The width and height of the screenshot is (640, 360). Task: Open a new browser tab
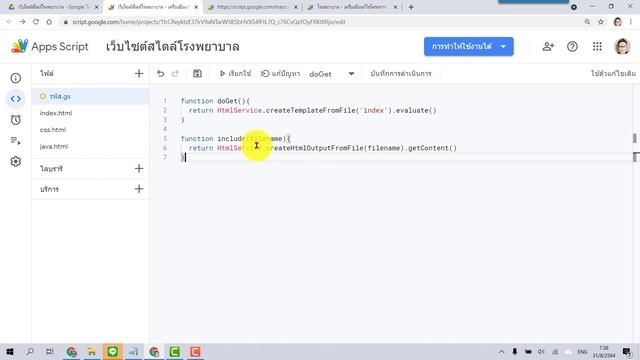(411, 7)
